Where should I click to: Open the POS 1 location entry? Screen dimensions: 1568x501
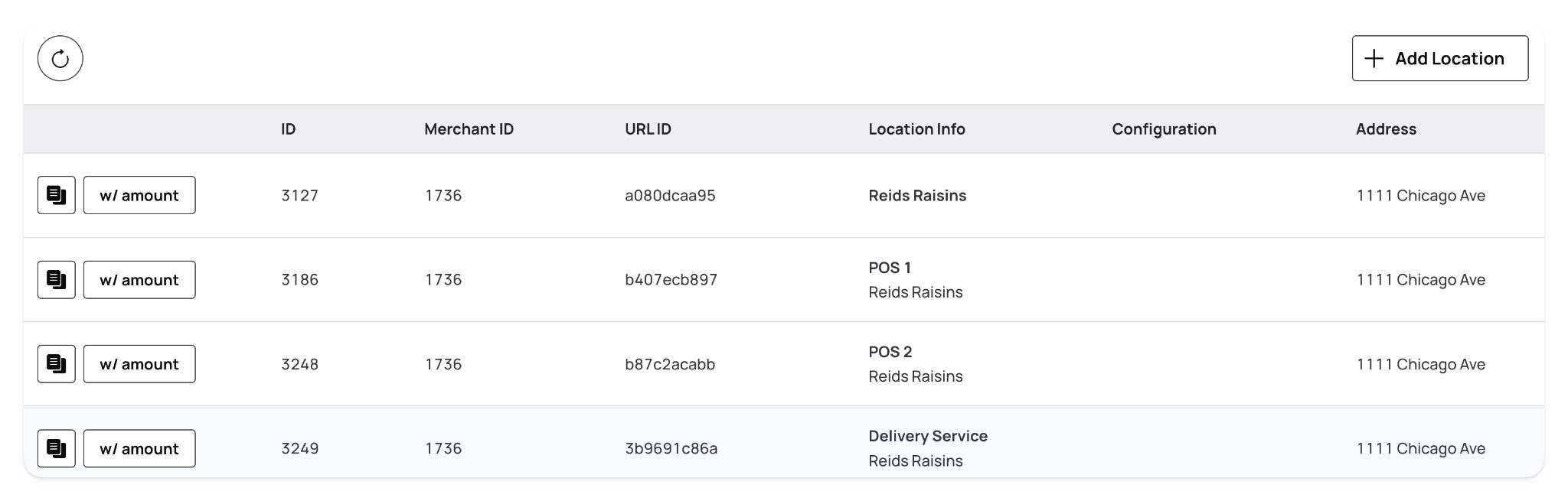pos(890,268)
